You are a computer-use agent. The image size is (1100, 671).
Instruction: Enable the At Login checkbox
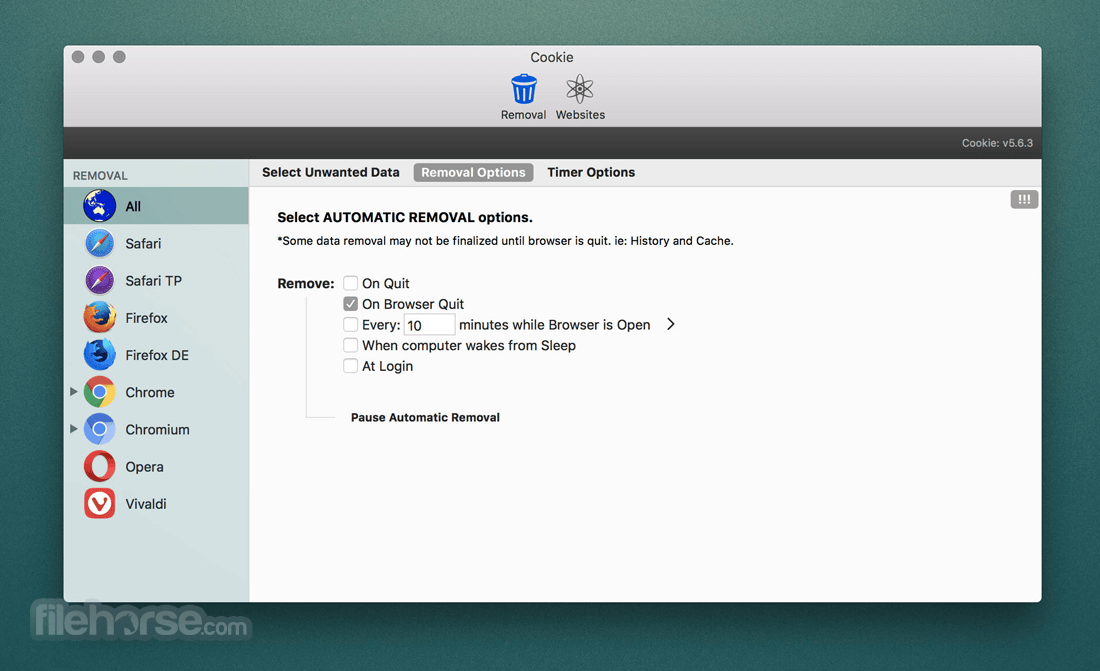[x=350, y=366]
